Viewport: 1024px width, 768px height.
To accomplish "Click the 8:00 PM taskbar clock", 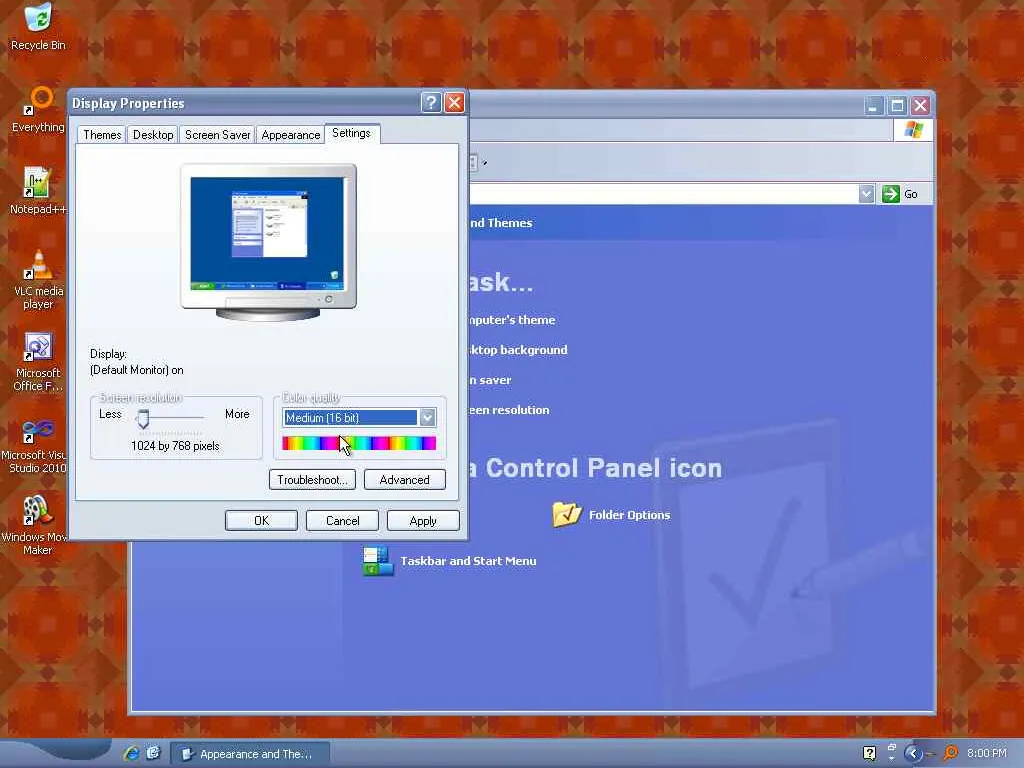I will click(x=987, y=753).
